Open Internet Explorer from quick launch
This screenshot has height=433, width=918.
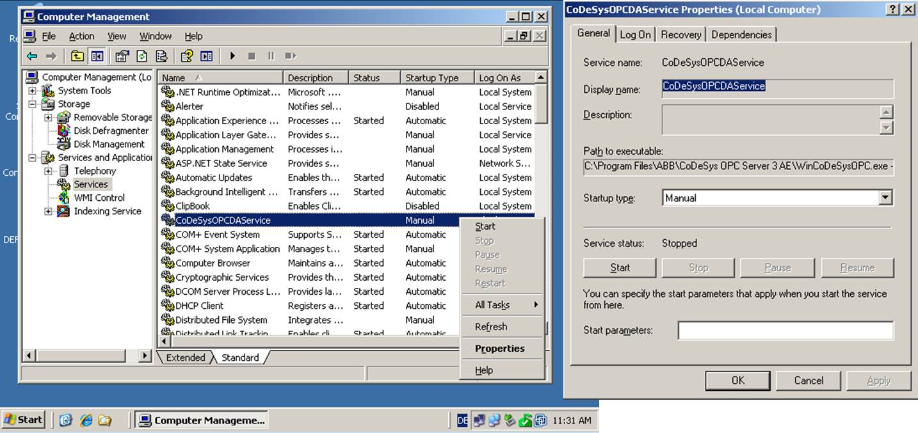coord(86,420)
